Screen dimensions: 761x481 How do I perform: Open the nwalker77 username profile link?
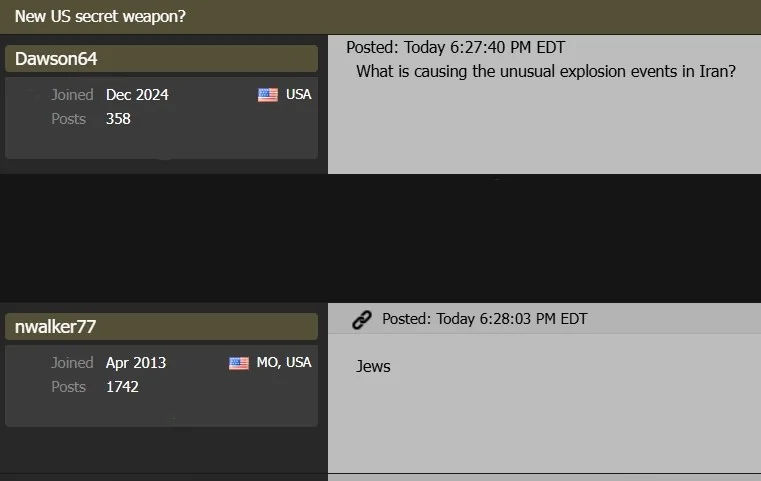56,327
